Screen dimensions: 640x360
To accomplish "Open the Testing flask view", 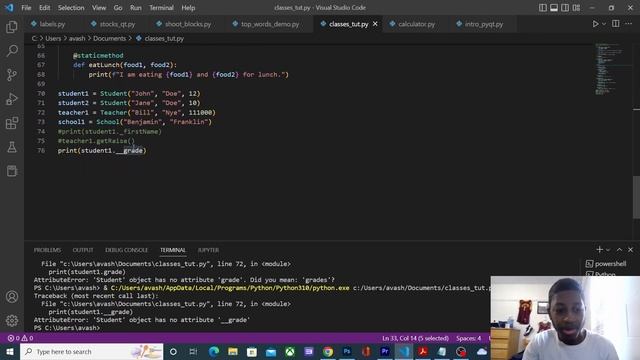I will pyautogui.click(x=12, y=147).
